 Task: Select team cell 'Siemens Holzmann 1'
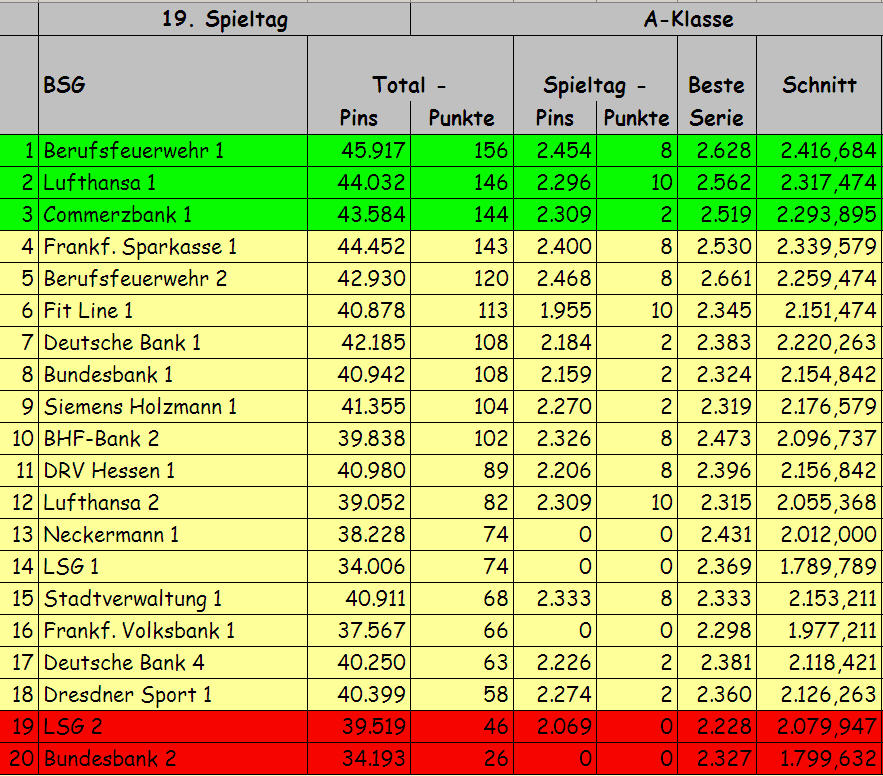(x=173, y=407)
